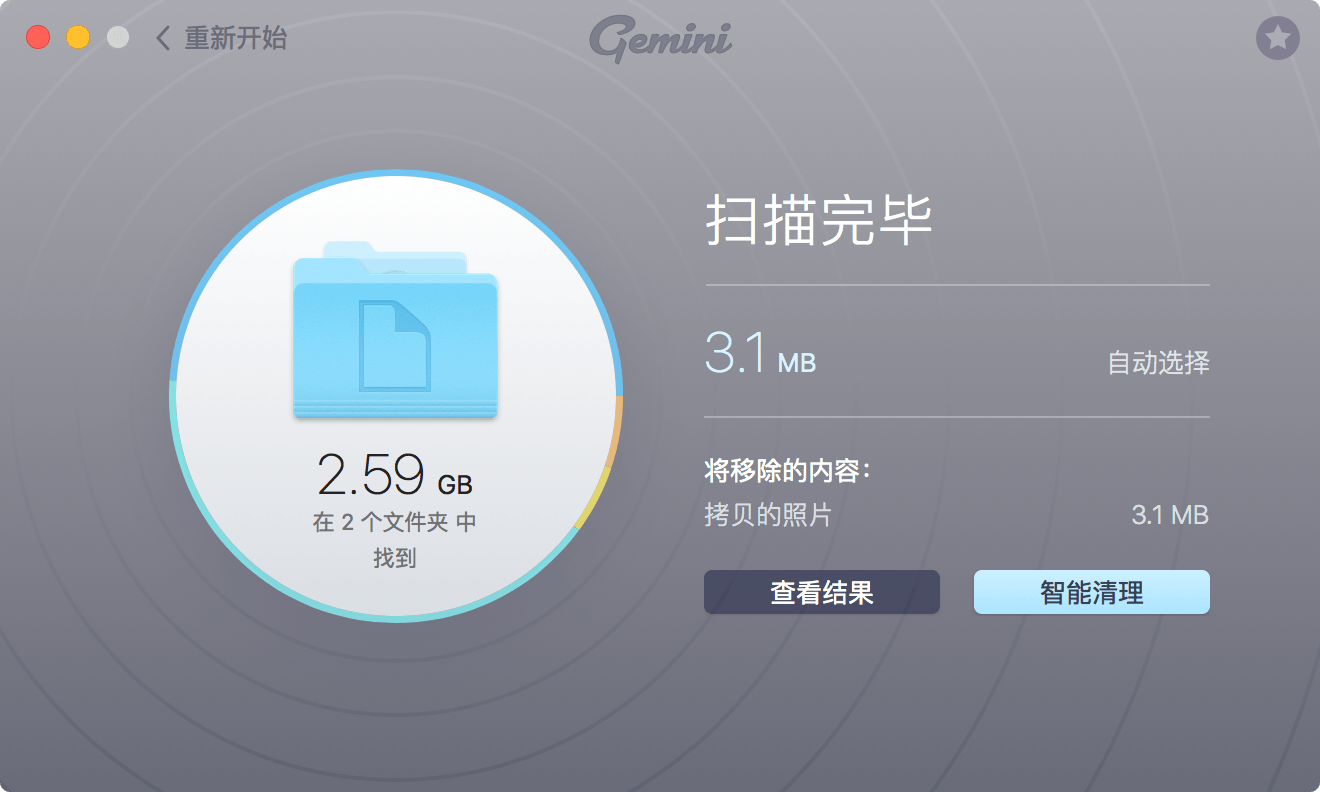1320x792 pixels.
Task: Click the 3.1 MB value beside 拷贝的照片
Action: pyautogui.click(x=1170, y=516)
